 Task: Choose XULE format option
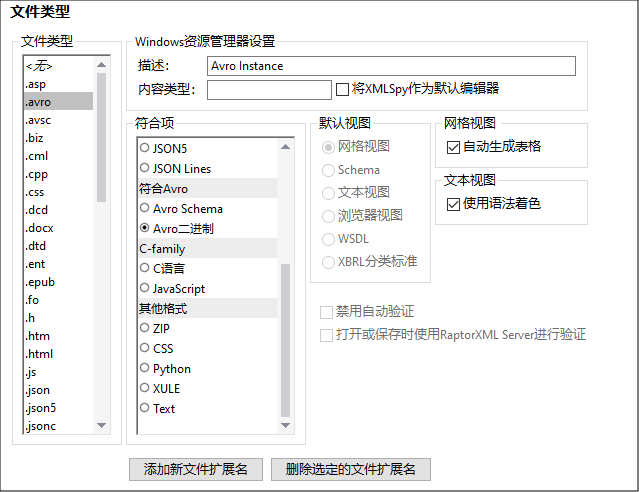click(144, 388)
